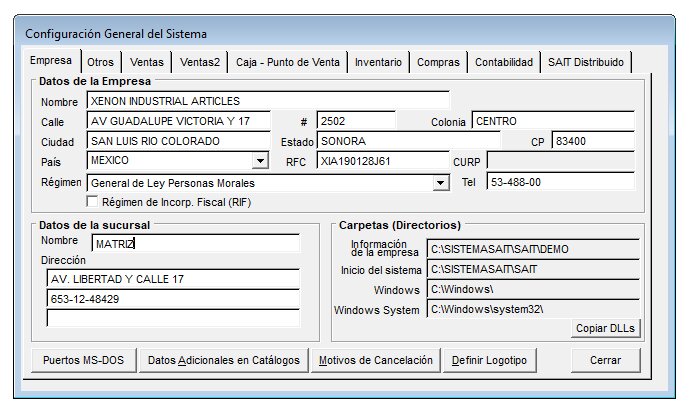This screenshot has width=694, height=413.
Task: Select the Inicio del sistema path field
Action: [533, 269]
